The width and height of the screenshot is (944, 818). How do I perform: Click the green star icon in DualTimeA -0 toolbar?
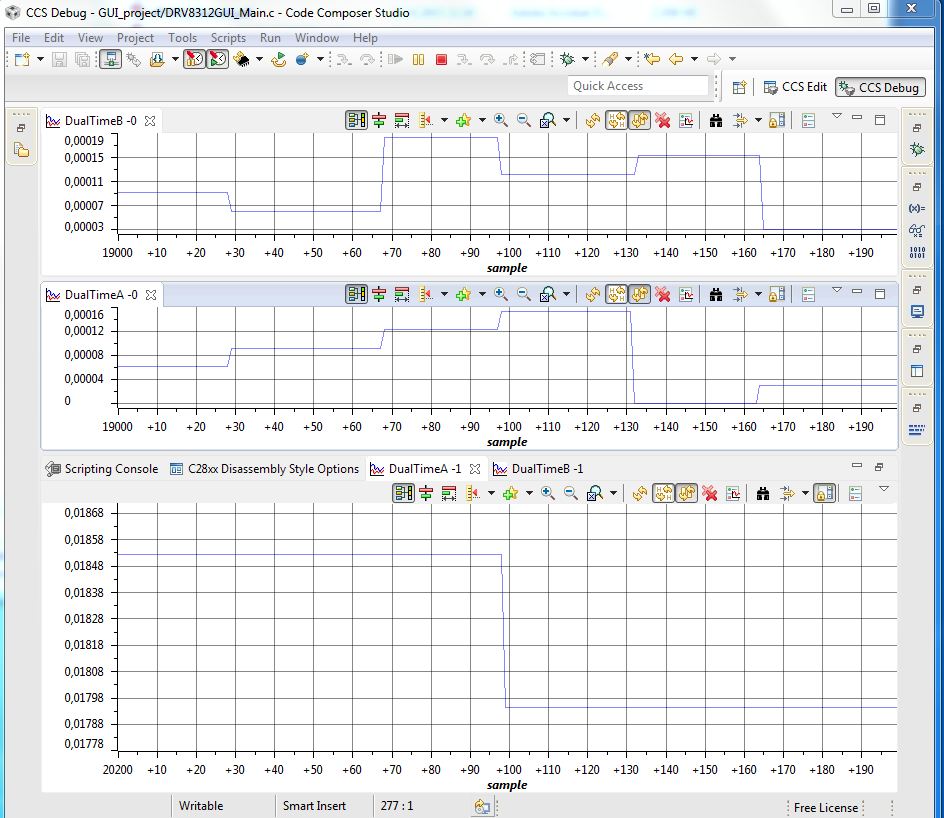coord(463,294)
